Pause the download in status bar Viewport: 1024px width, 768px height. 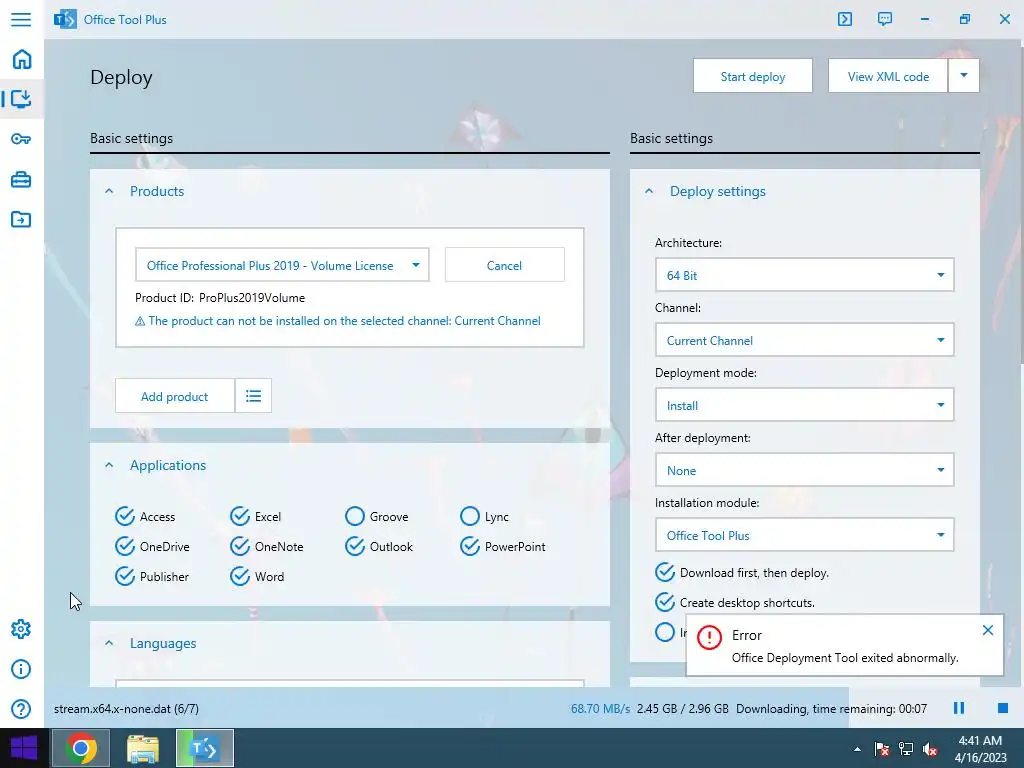point(959,708)
